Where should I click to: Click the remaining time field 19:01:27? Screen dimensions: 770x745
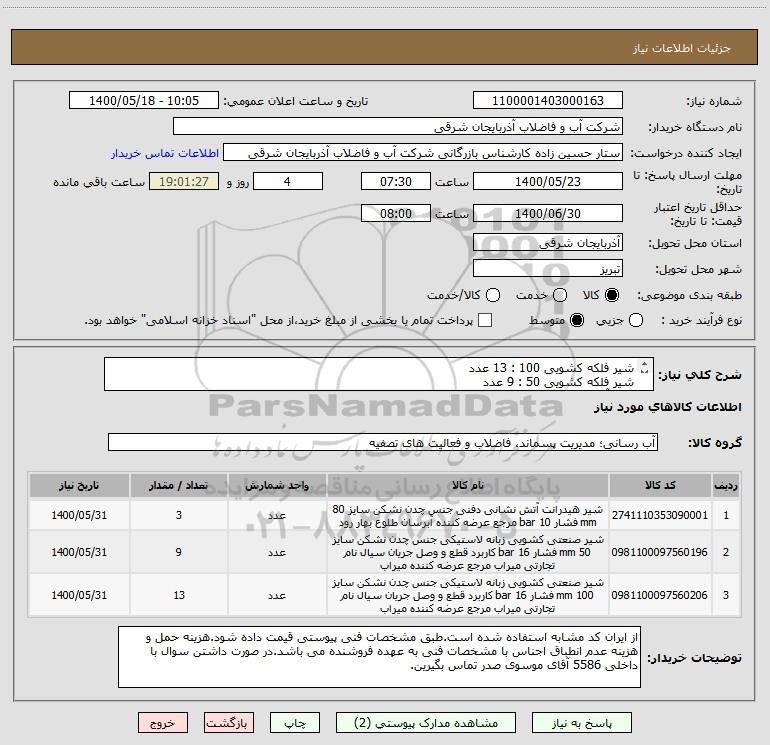[x=184, y=182]
